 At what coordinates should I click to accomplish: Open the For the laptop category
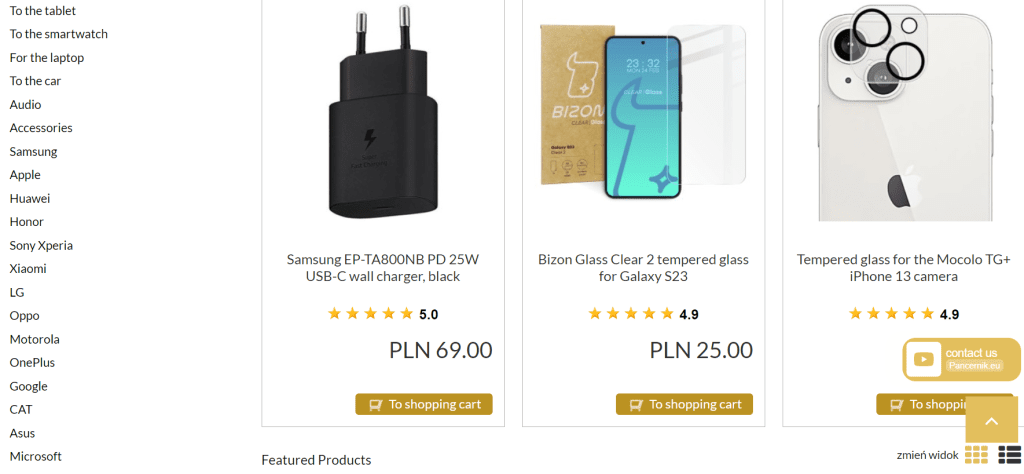coord(47,57)
